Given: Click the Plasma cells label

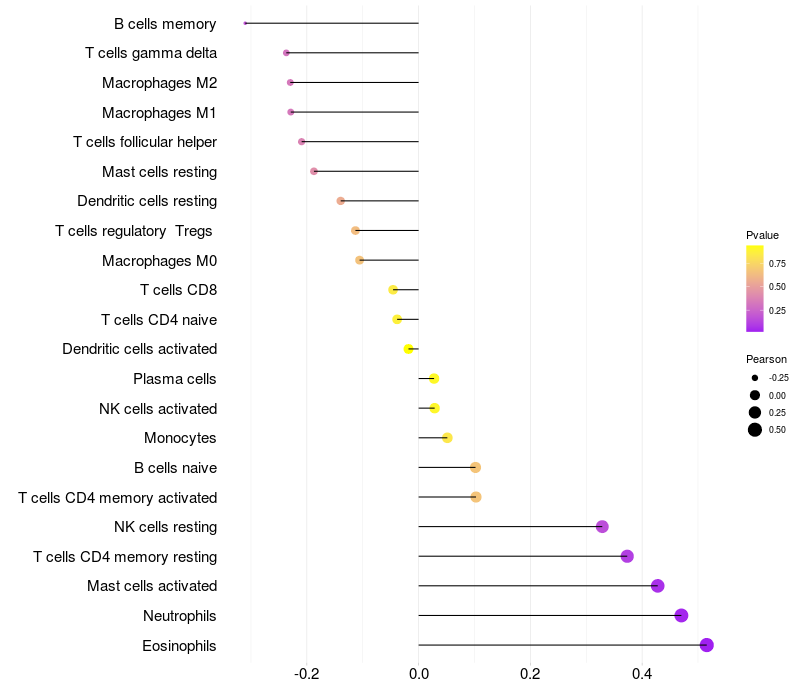Looking at the screenshot, I should [x=174, y=379].
